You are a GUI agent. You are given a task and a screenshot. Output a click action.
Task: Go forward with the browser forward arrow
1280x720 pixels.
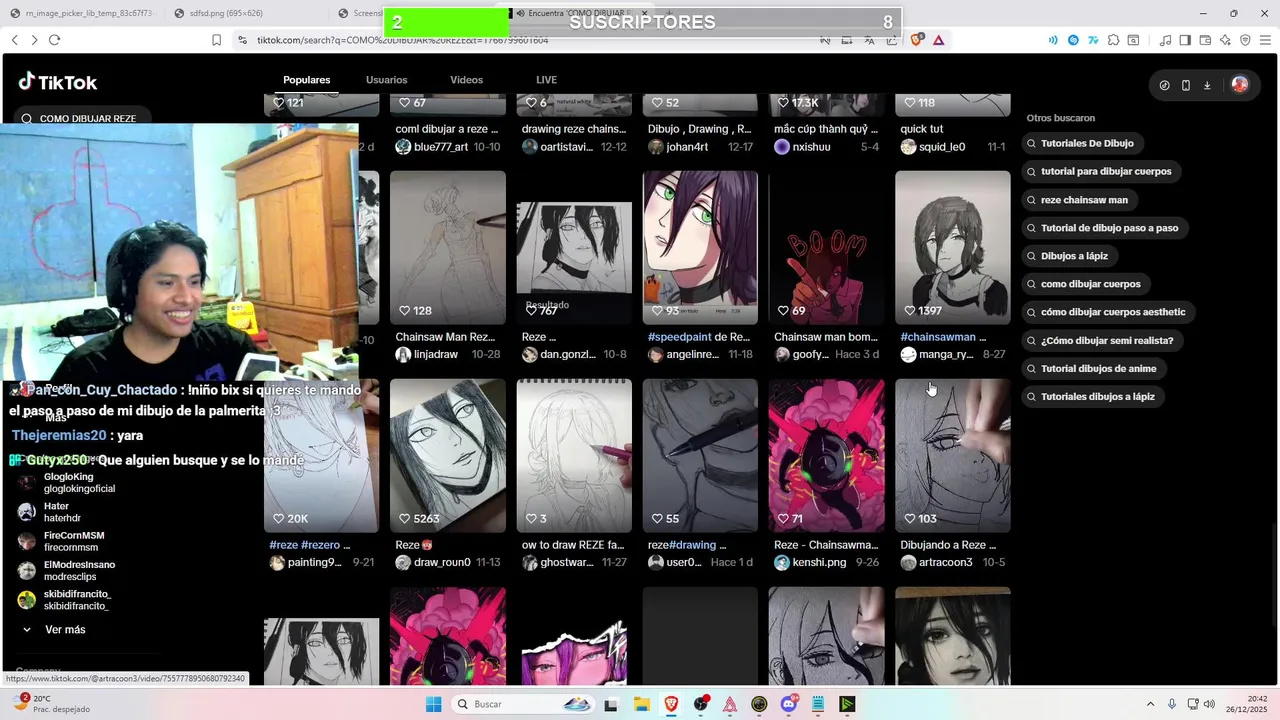coord(34,40)
